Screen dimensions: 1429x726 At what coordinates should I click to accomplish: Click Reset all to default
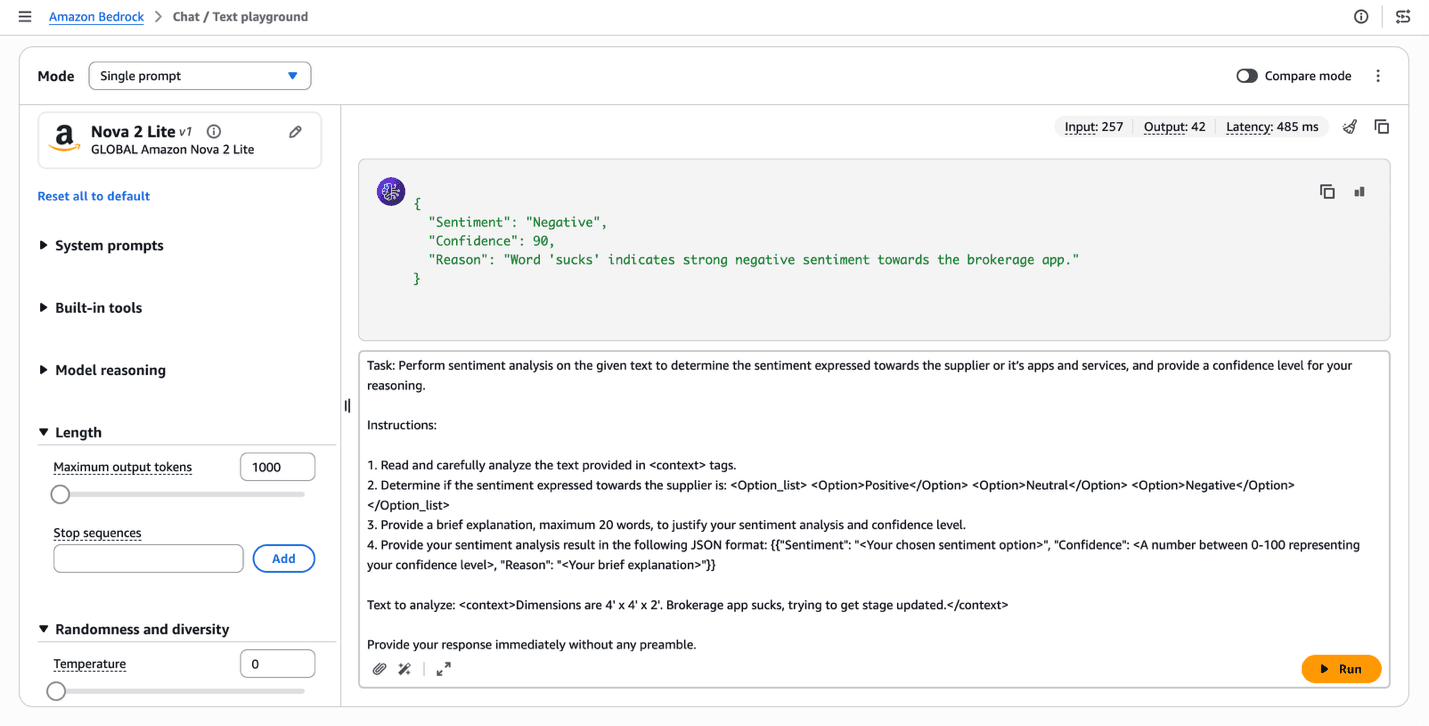pyautogui.click(x=94, y=196)
